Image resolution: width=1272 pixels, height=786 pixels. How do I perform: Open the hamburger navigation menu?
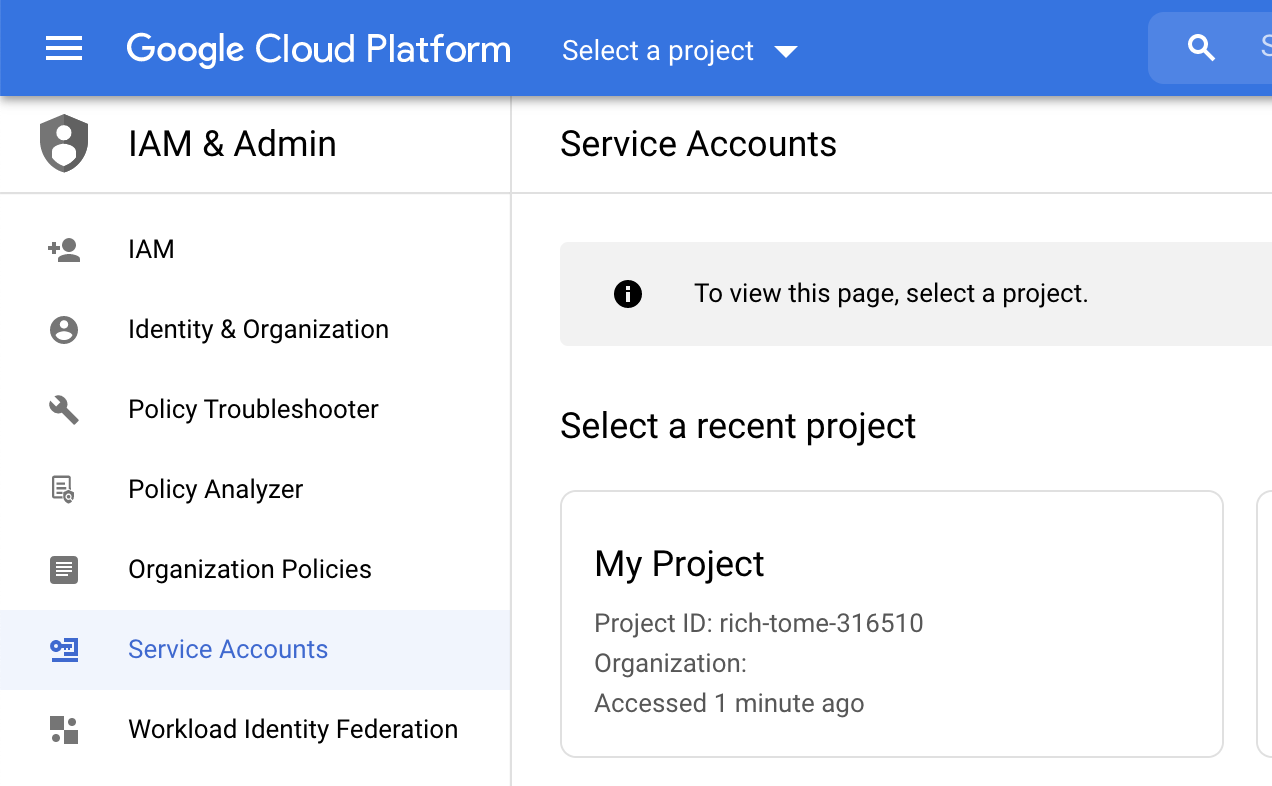64,48
